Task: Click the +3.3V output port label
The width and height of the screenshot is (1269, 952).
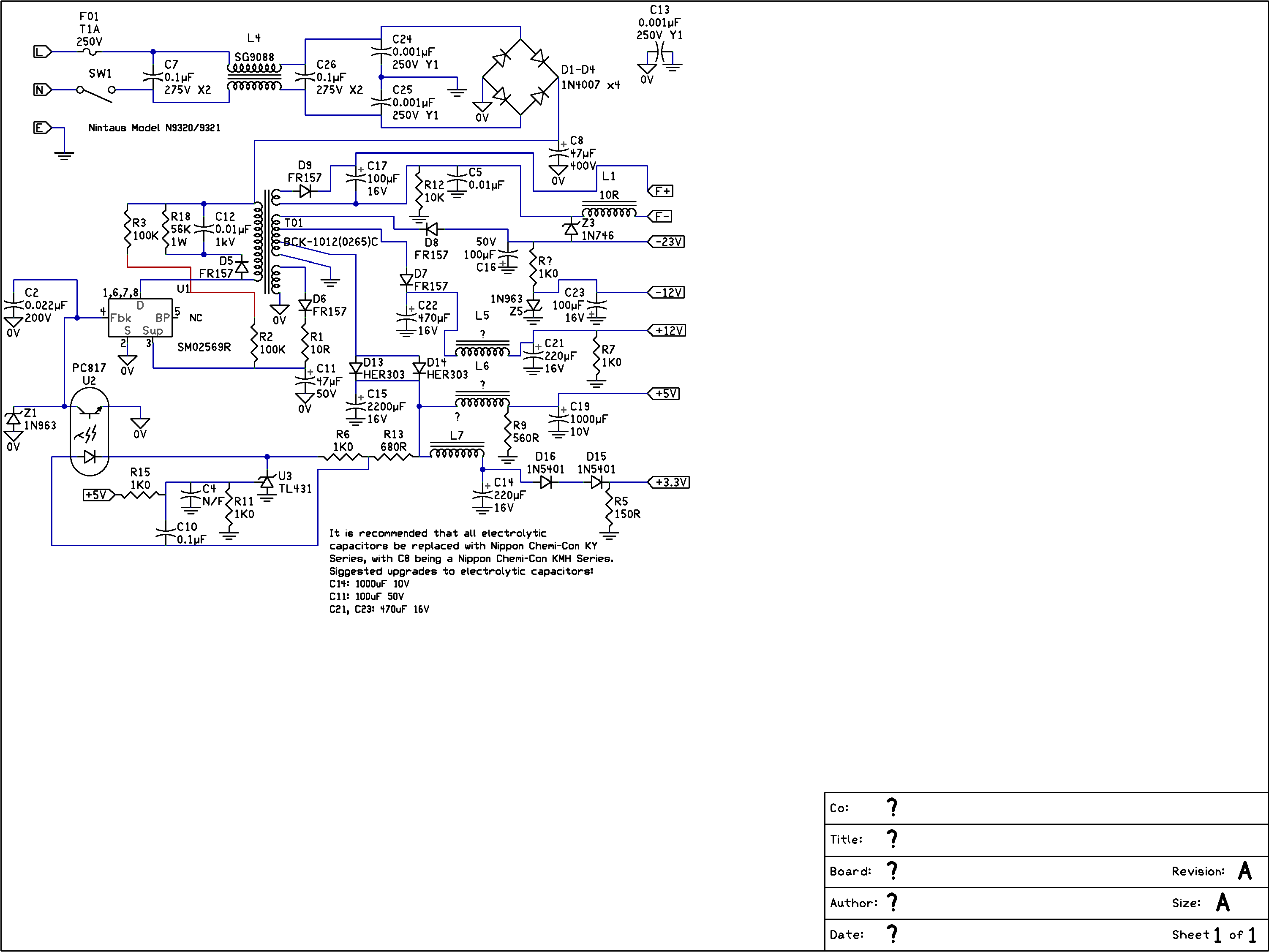Action: click(668, 482)
